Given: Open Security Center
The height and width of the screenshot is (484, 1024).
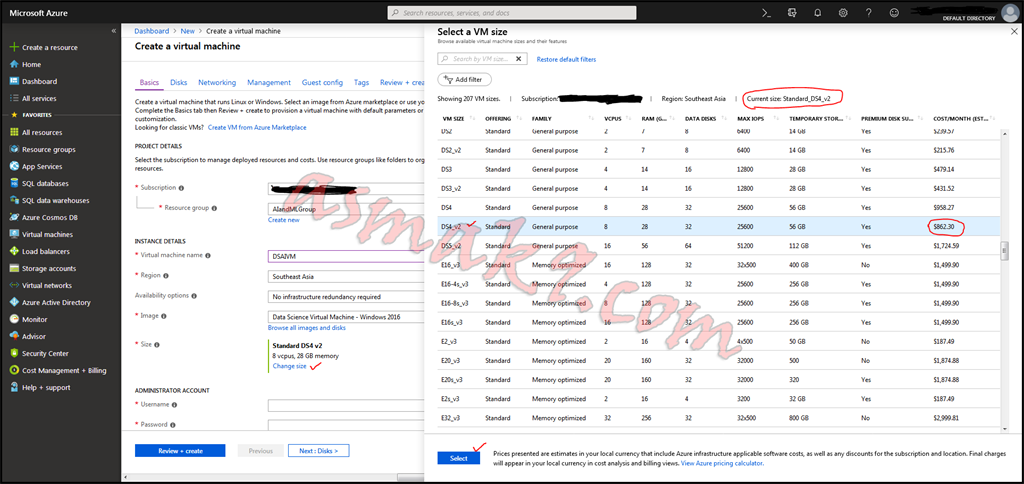Looking at the screenshot, I should tap(45, 353).
